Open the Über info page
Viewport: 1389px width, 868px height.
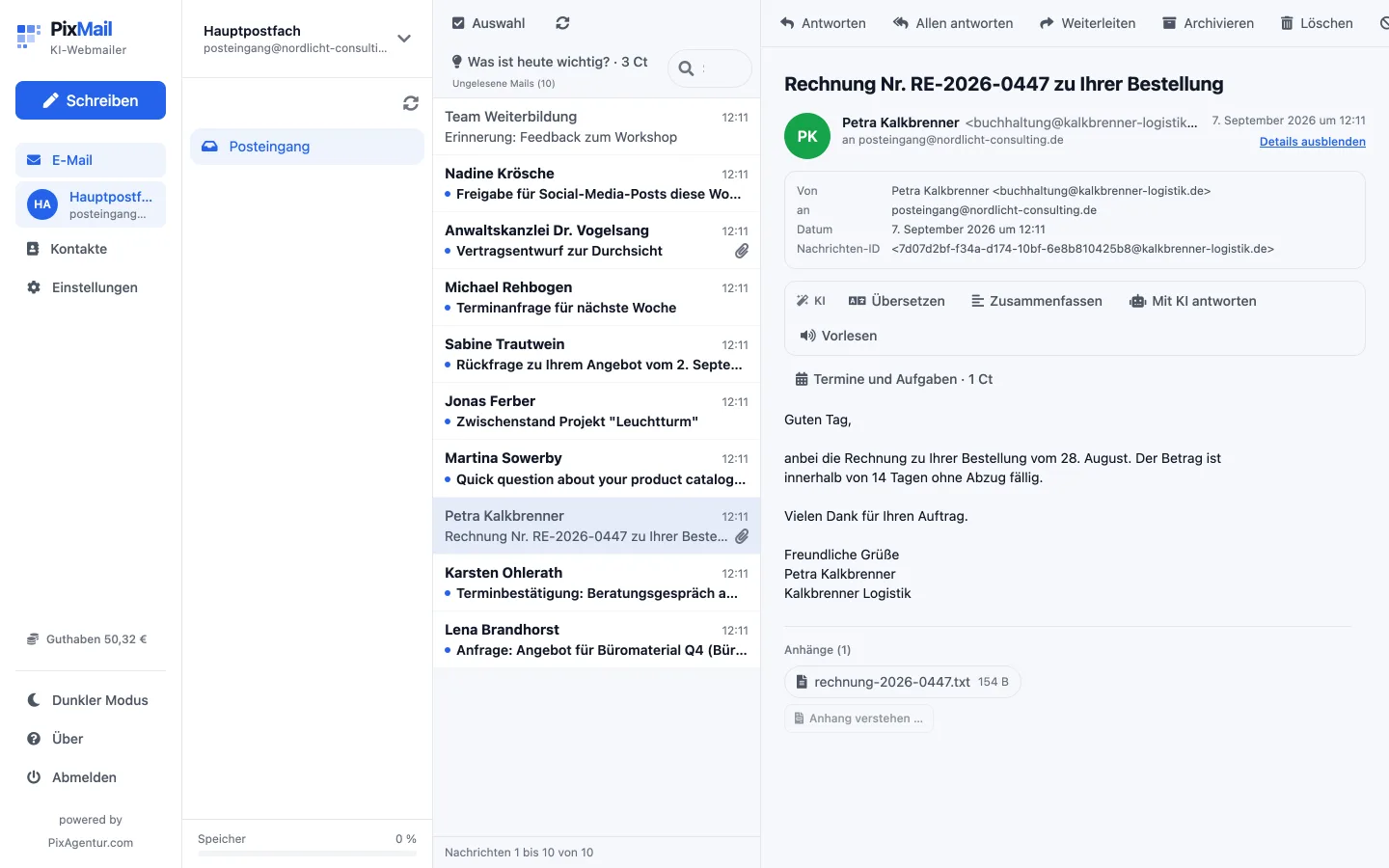(x=91, y=739)
